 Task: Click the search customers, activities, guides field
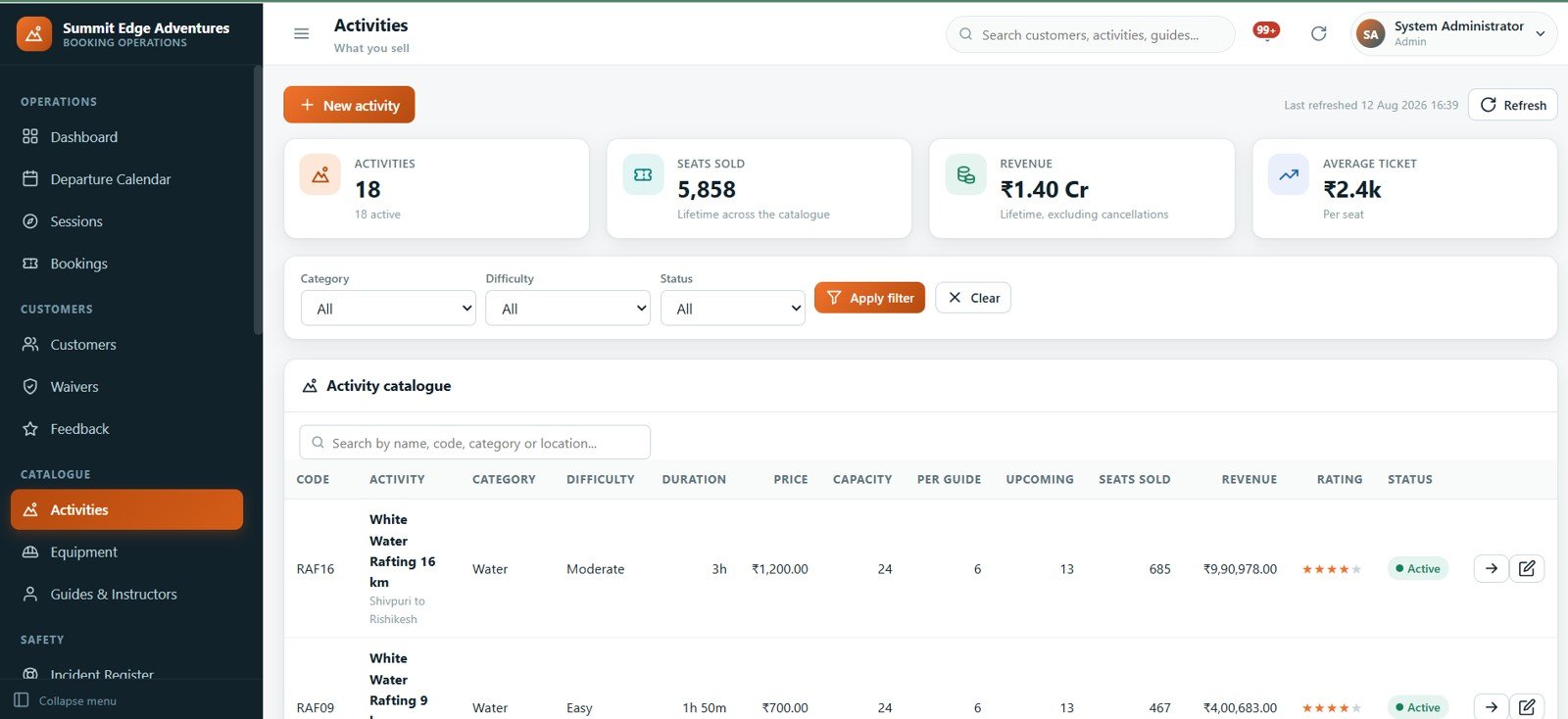[x=1090, y=34]
